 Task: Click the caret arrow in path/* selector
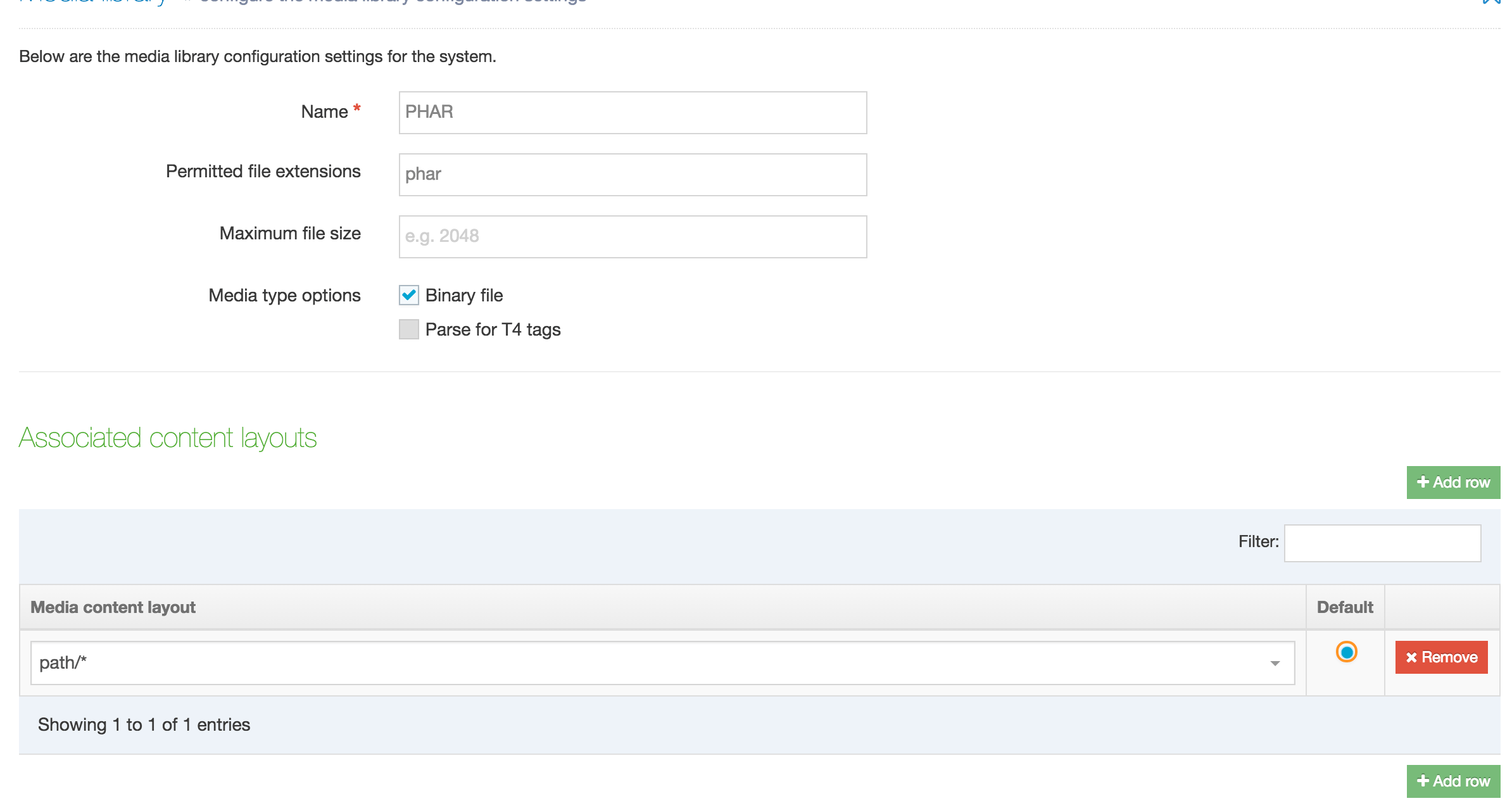click(1275, 663)
